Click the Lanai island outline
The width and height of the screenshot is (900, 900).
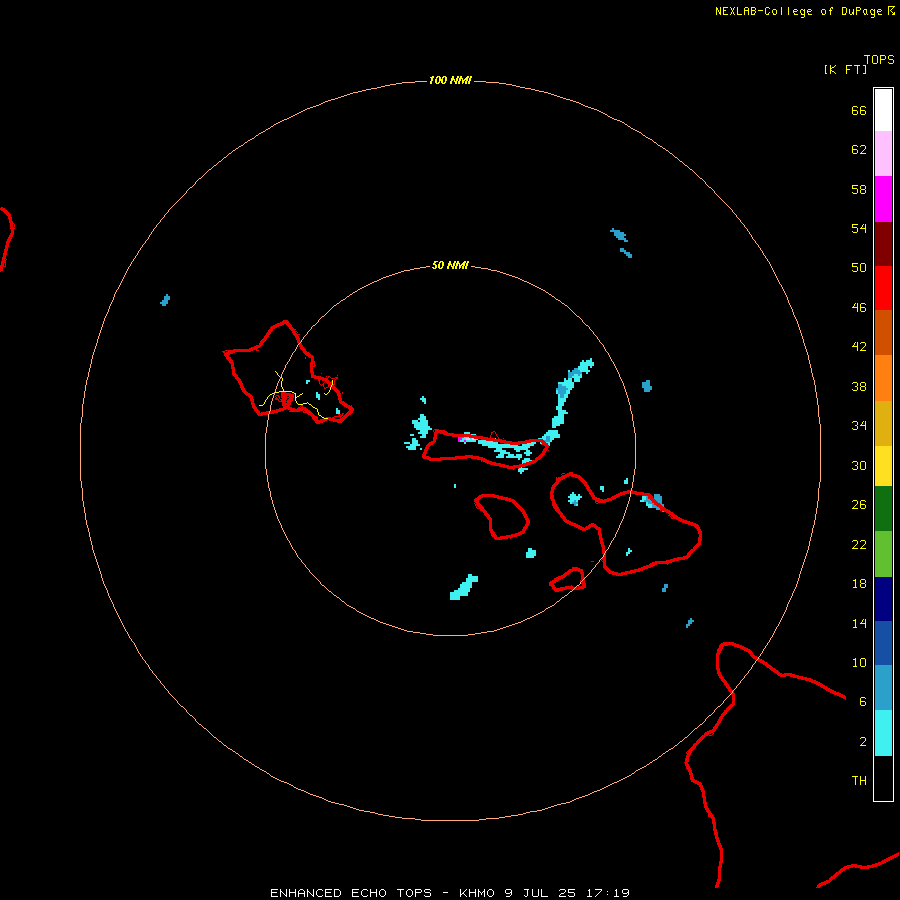pyautogui.click(x=502, y=517)
